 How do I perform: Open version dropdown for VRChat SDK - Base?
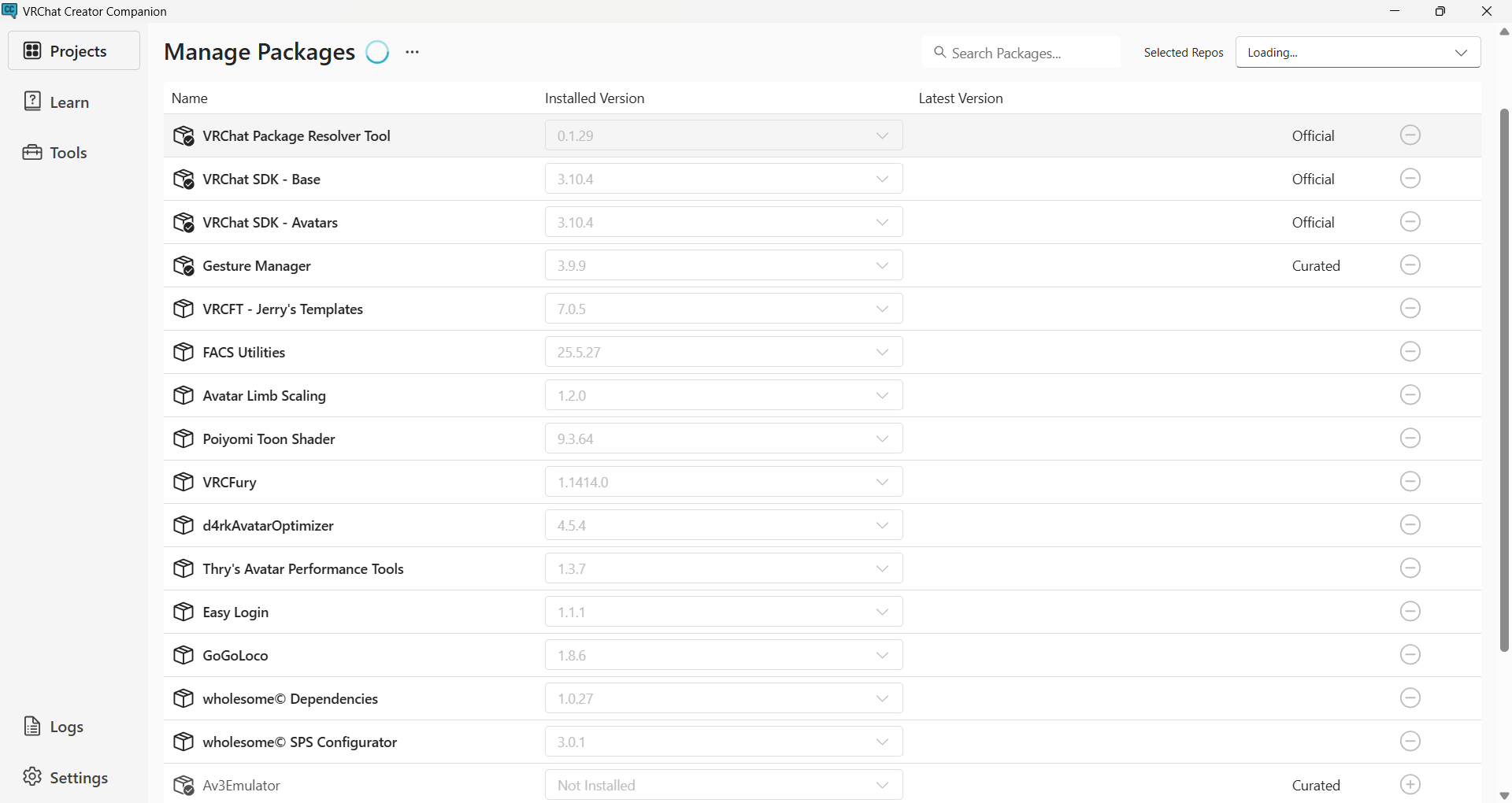click(724, 179)
